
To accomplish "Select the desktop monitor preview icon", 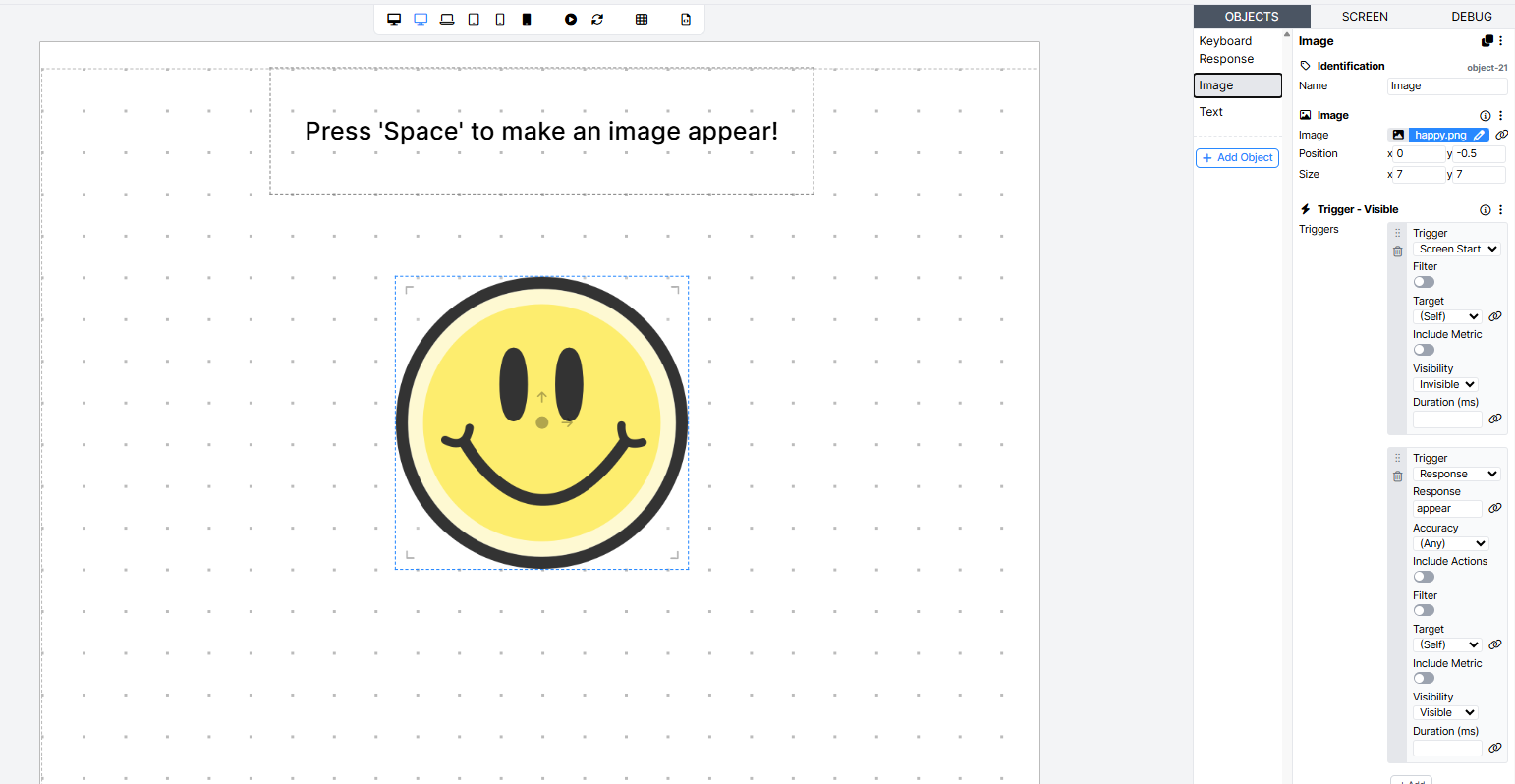I will [394, 19].
